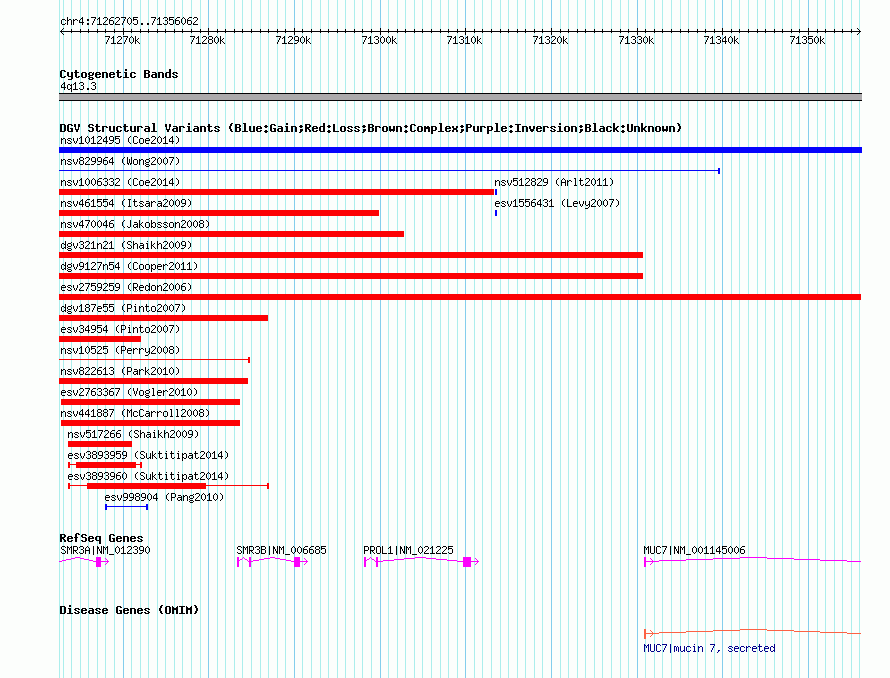Click the SMR3A gene glyph
The image size is (890, 678).
click(x=84, y=562)
